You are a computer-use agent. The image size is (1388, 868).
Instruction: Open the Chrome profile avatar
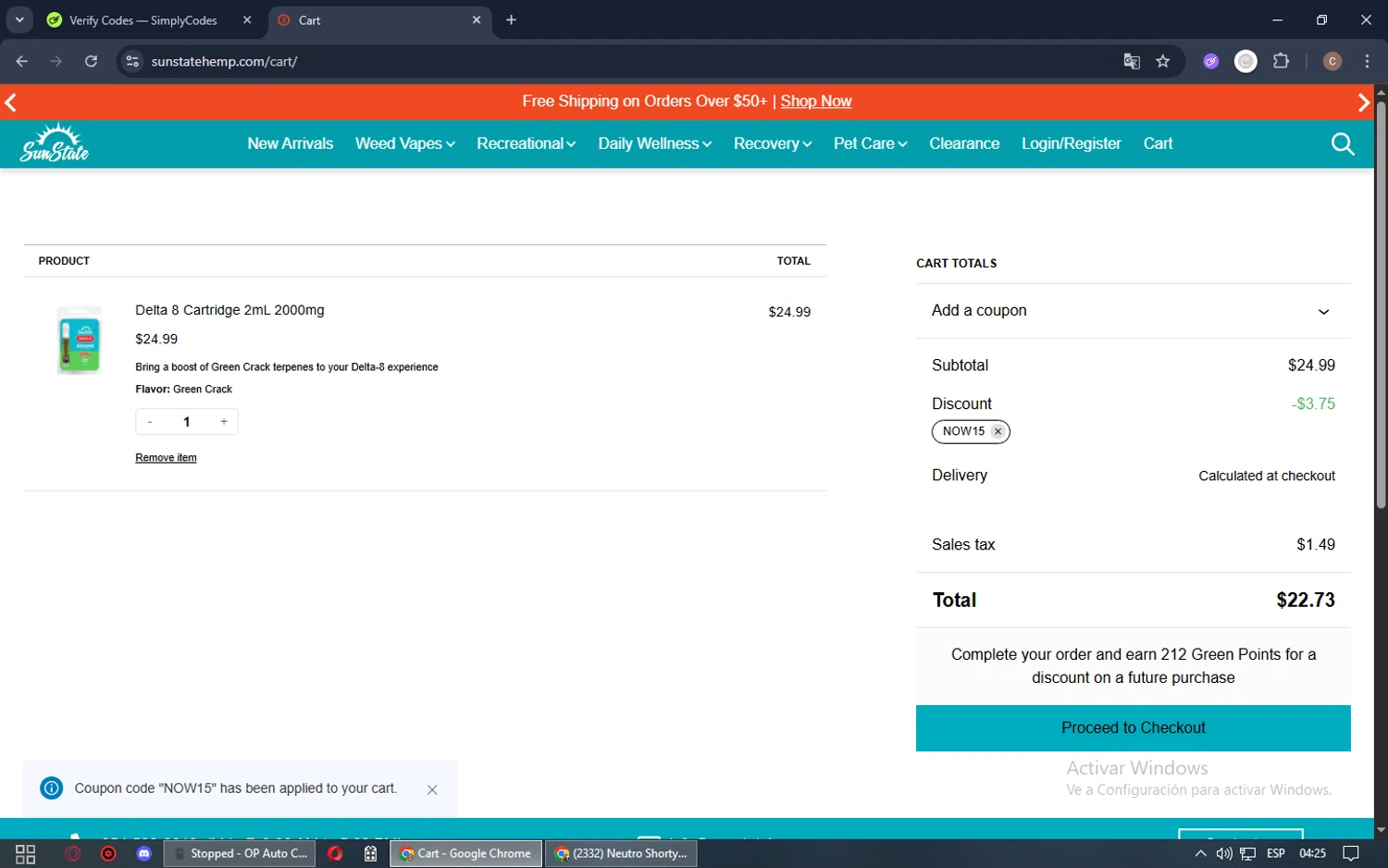[x=1332, y=61]
